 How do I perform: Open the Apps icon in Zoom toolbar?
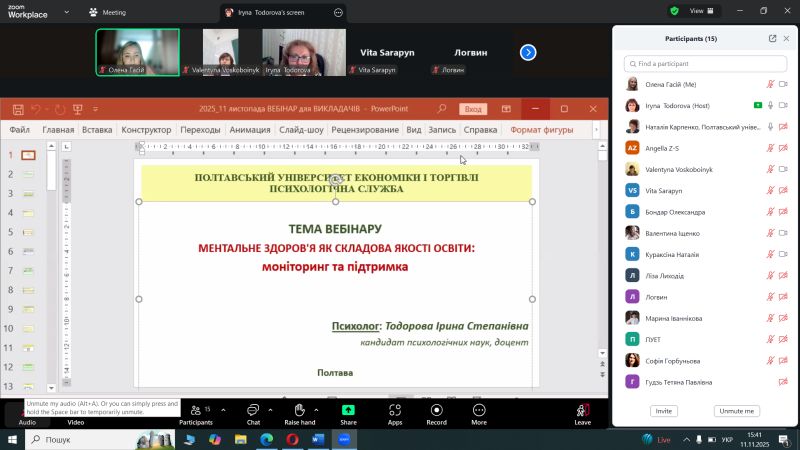pos(395,410)
